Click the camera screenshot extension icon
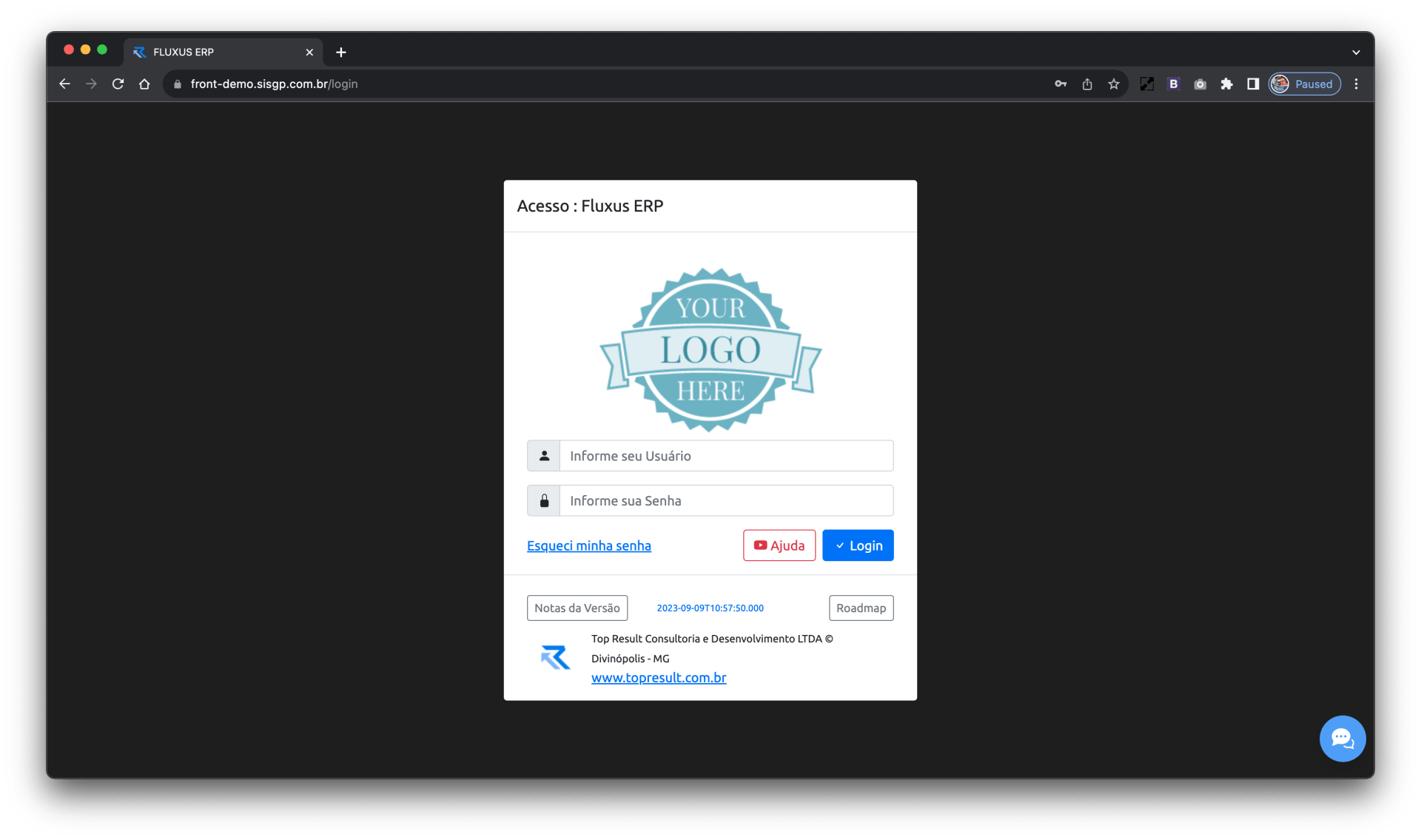The width and height of the screenshot is (1421, 840). pyautogui.click(x=1200, y=84)
